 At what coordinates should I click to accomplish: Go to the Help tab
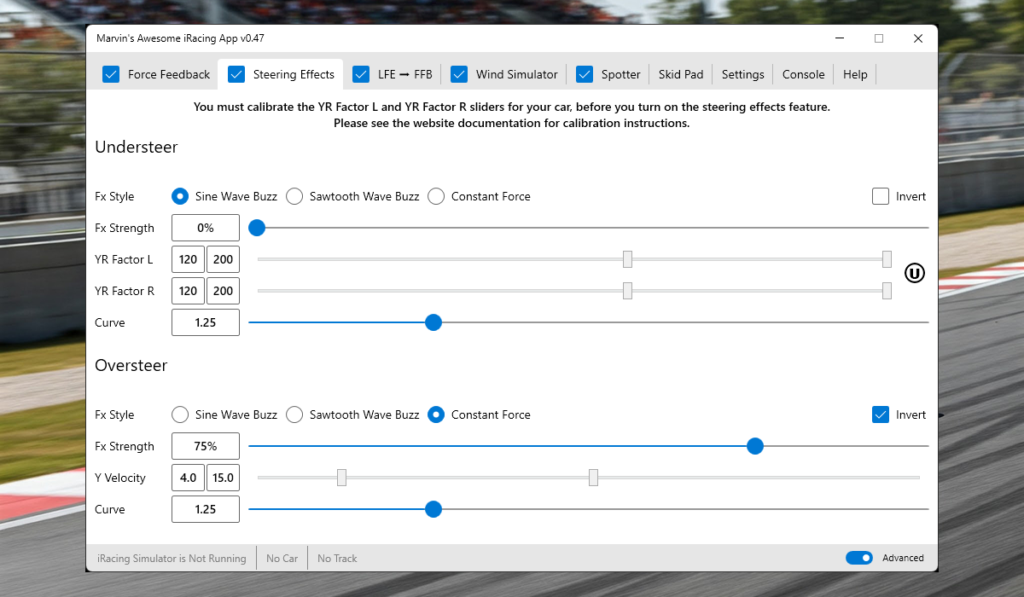855,74
